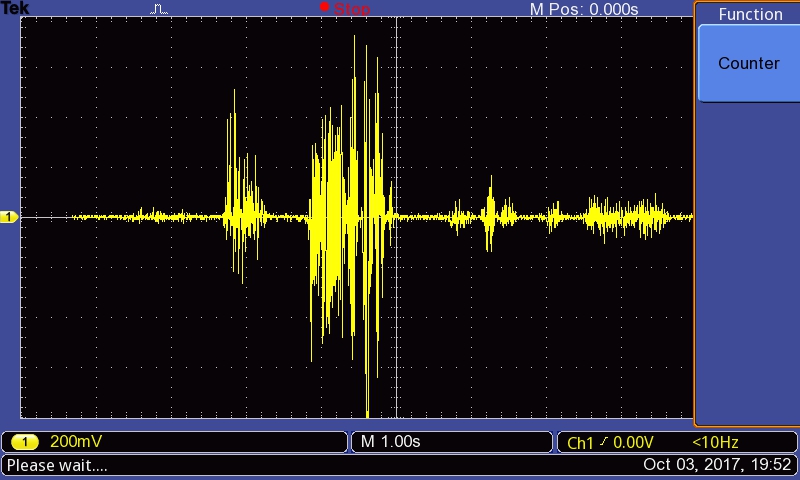Click the <10Hz frequency readout
Screen dimensions: 800x480
715,442
